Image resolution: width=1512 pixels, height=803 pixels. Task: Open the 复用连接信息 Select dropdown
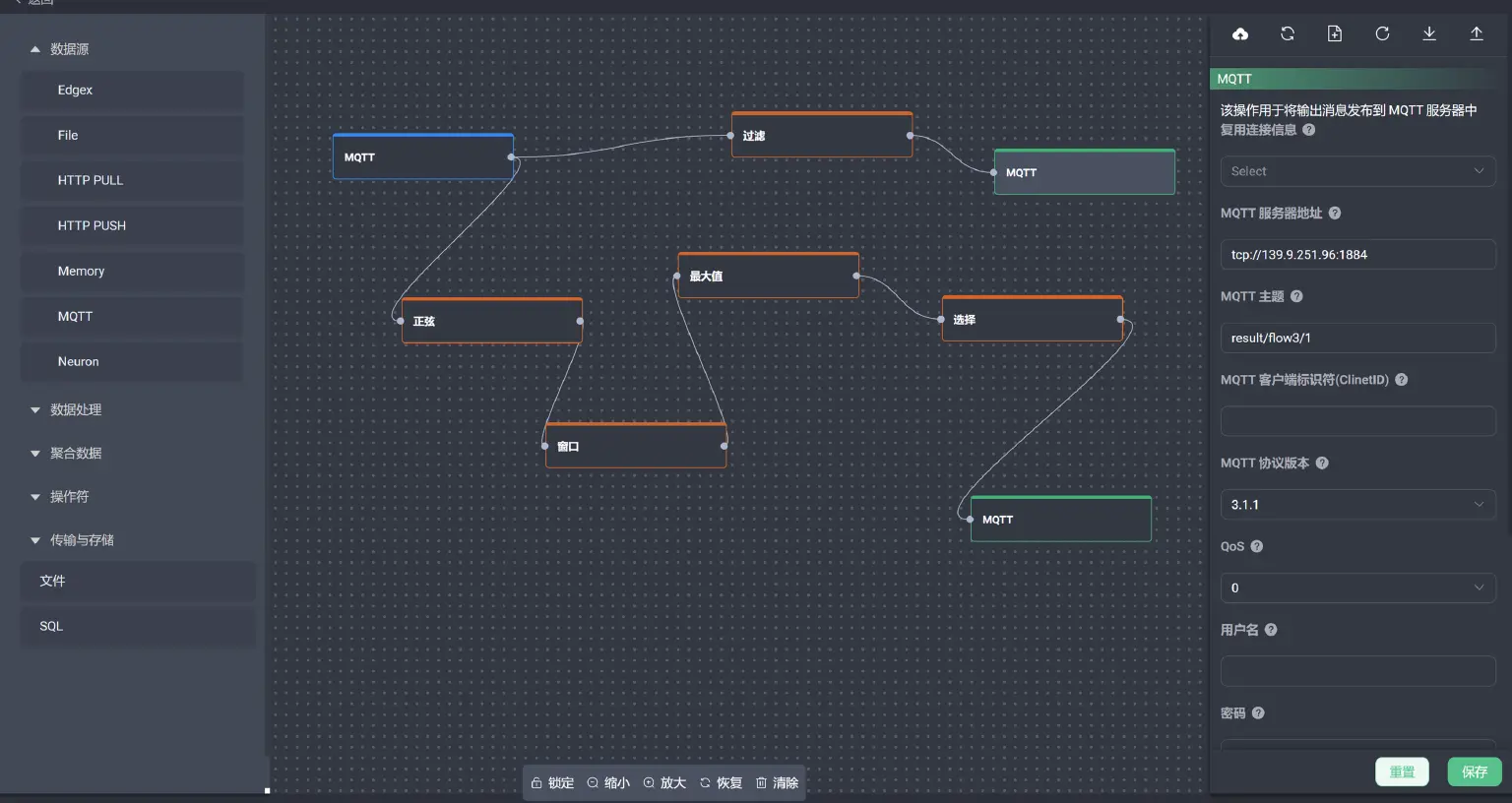[x=1357, y=170]
